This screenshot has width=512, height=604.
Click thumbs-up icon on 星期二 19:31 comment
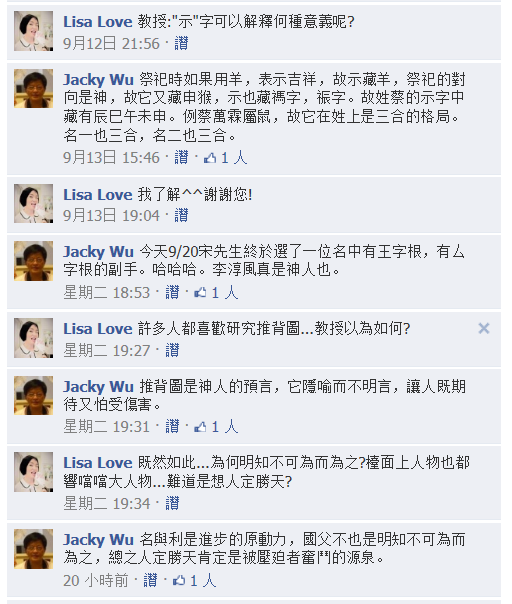(200, 426)
